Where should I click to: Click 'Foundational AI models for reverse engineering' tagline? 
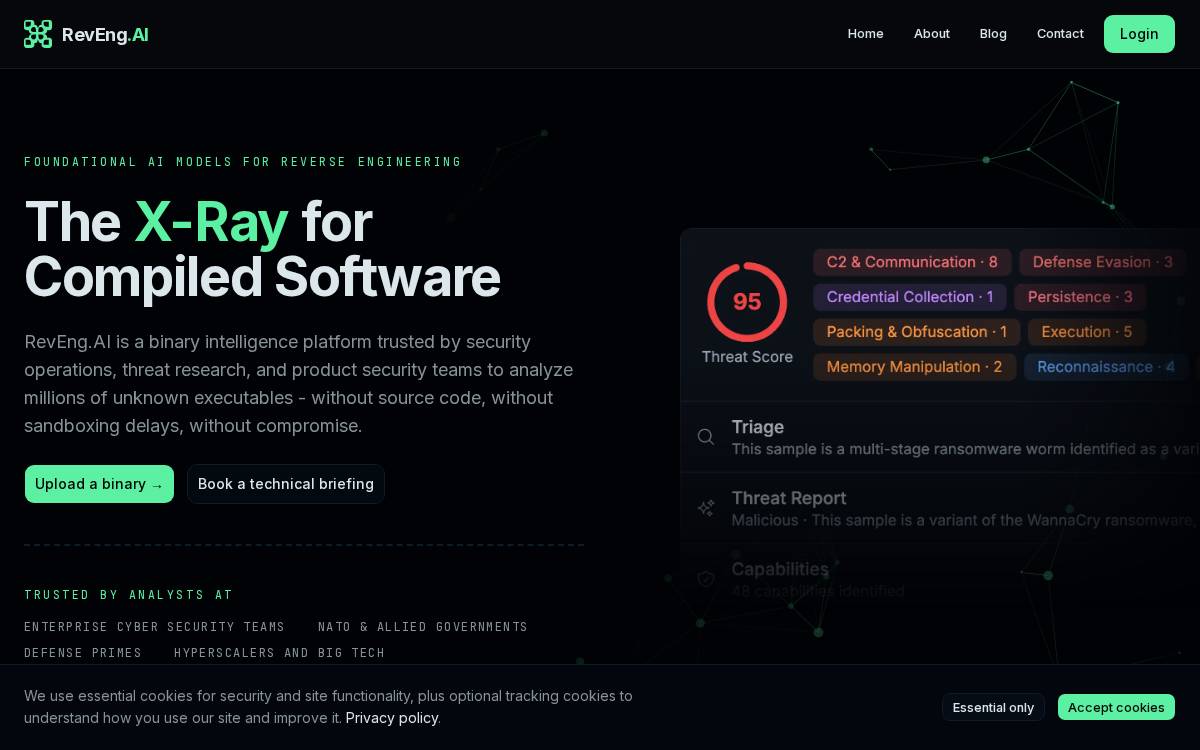click(x=243, y=162)
